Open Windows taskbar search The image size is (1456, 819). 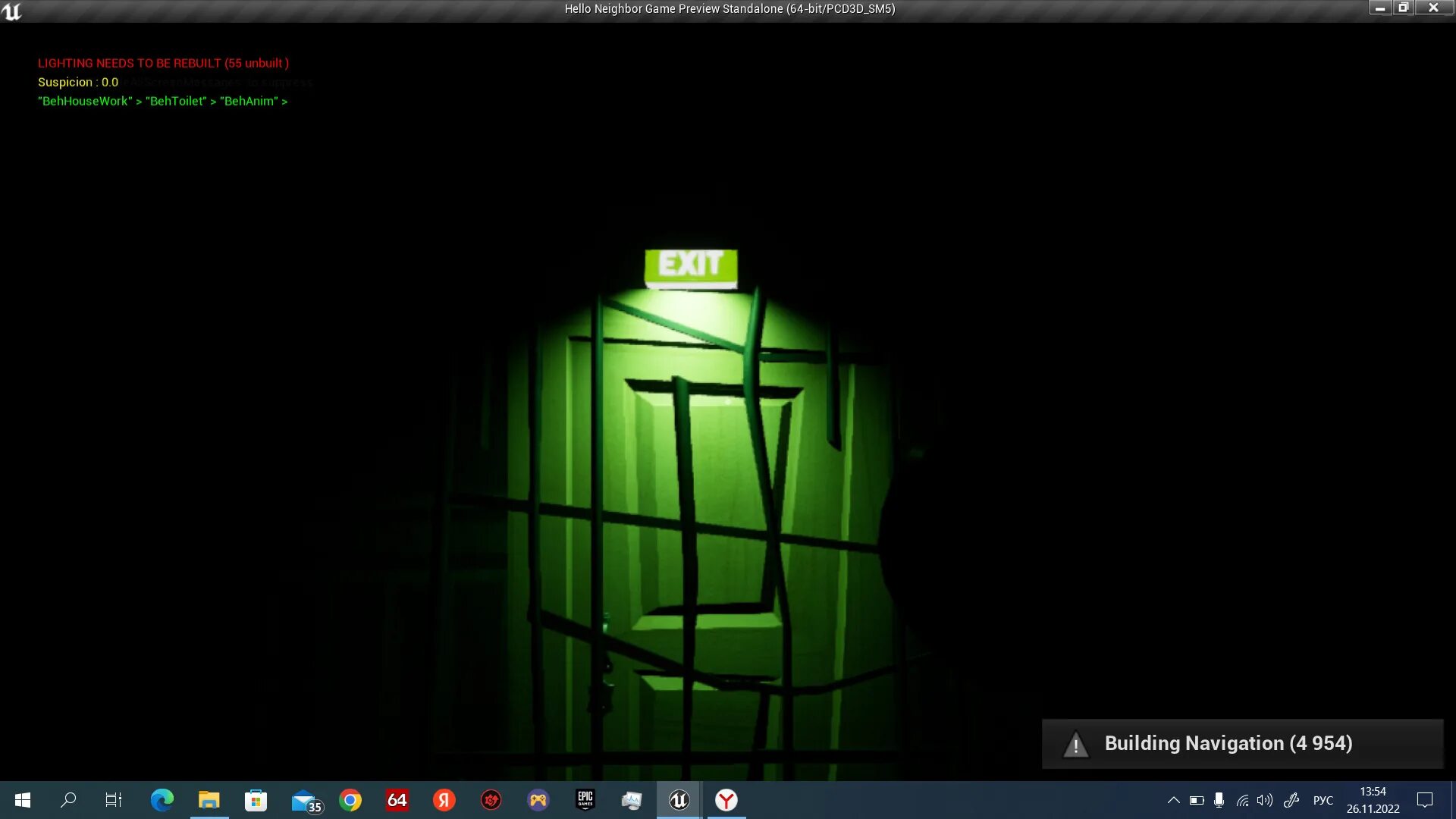click(68, 800)
